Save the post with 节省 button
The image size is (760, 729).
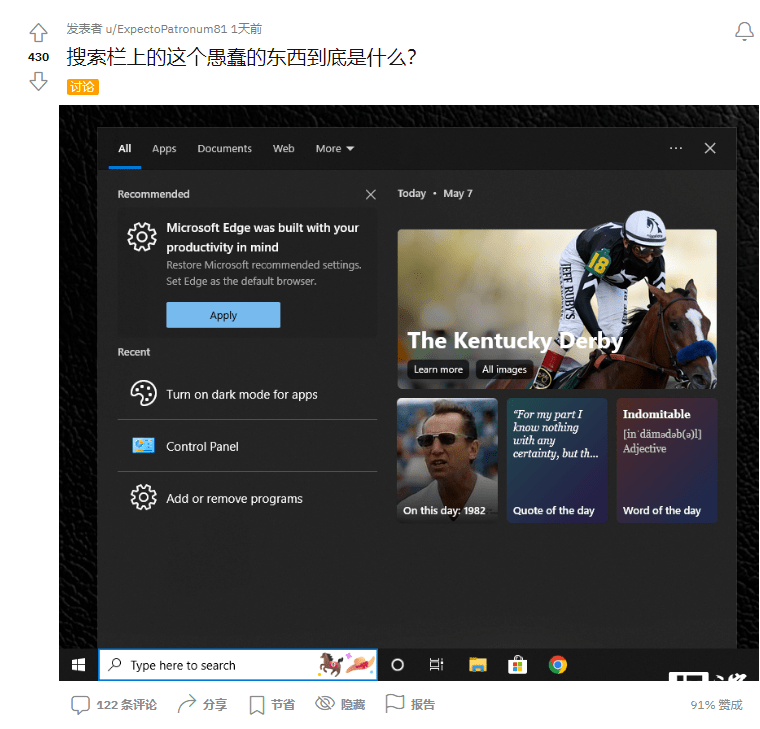(272, 705)
